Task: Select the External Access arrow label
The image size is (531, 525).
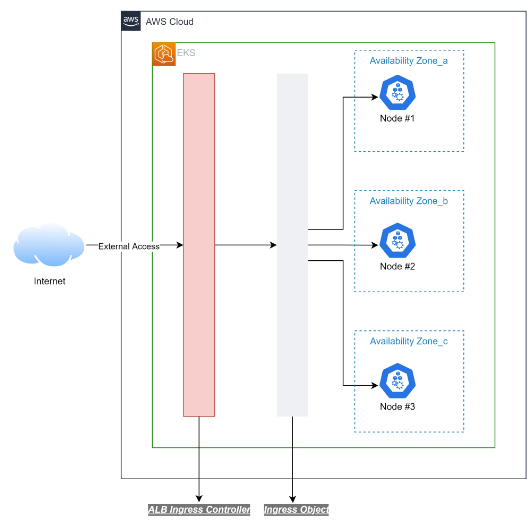Action: [129, 246]
